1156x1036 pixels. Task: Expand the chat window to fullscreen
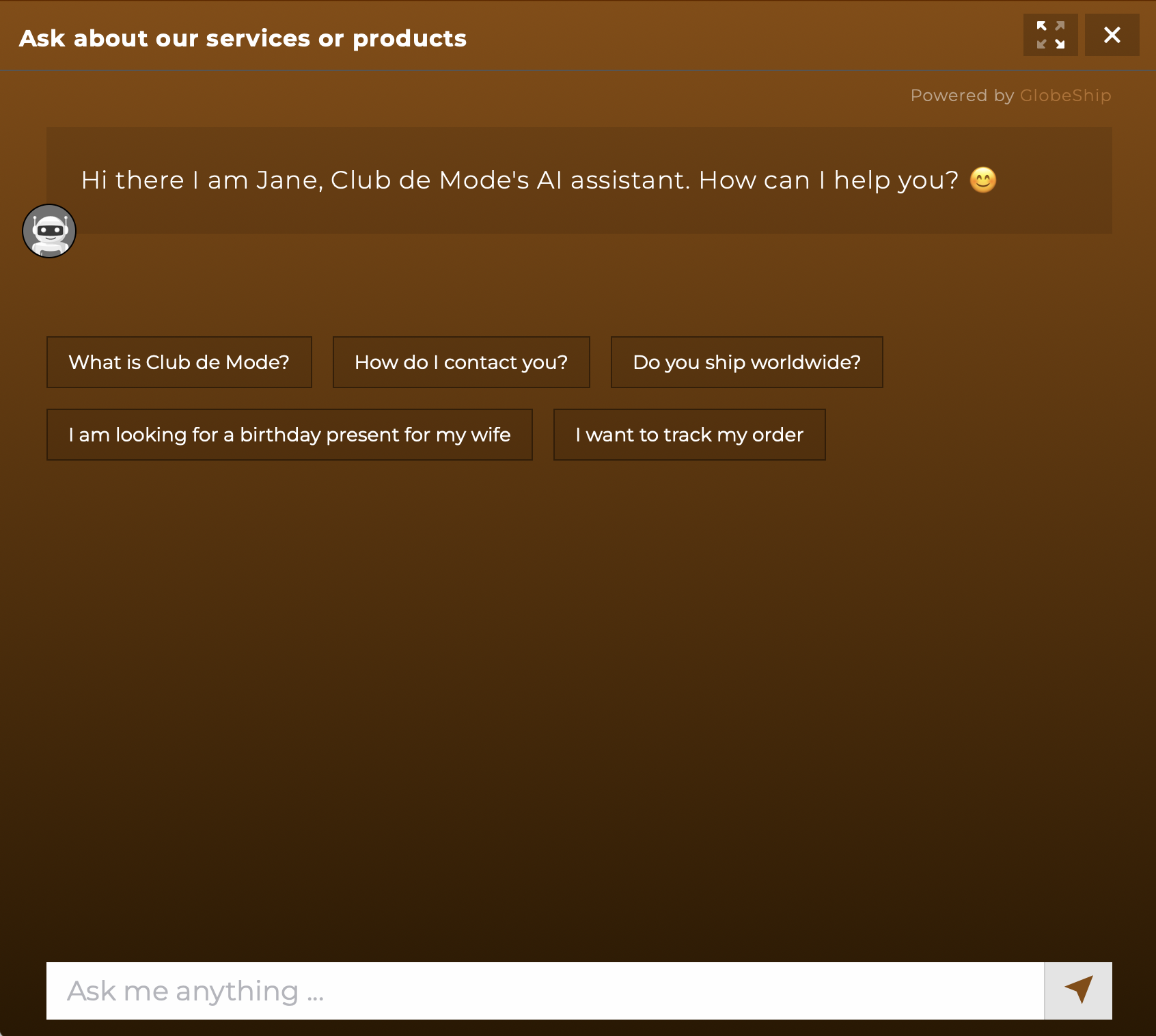click(x=1050, y=35)
